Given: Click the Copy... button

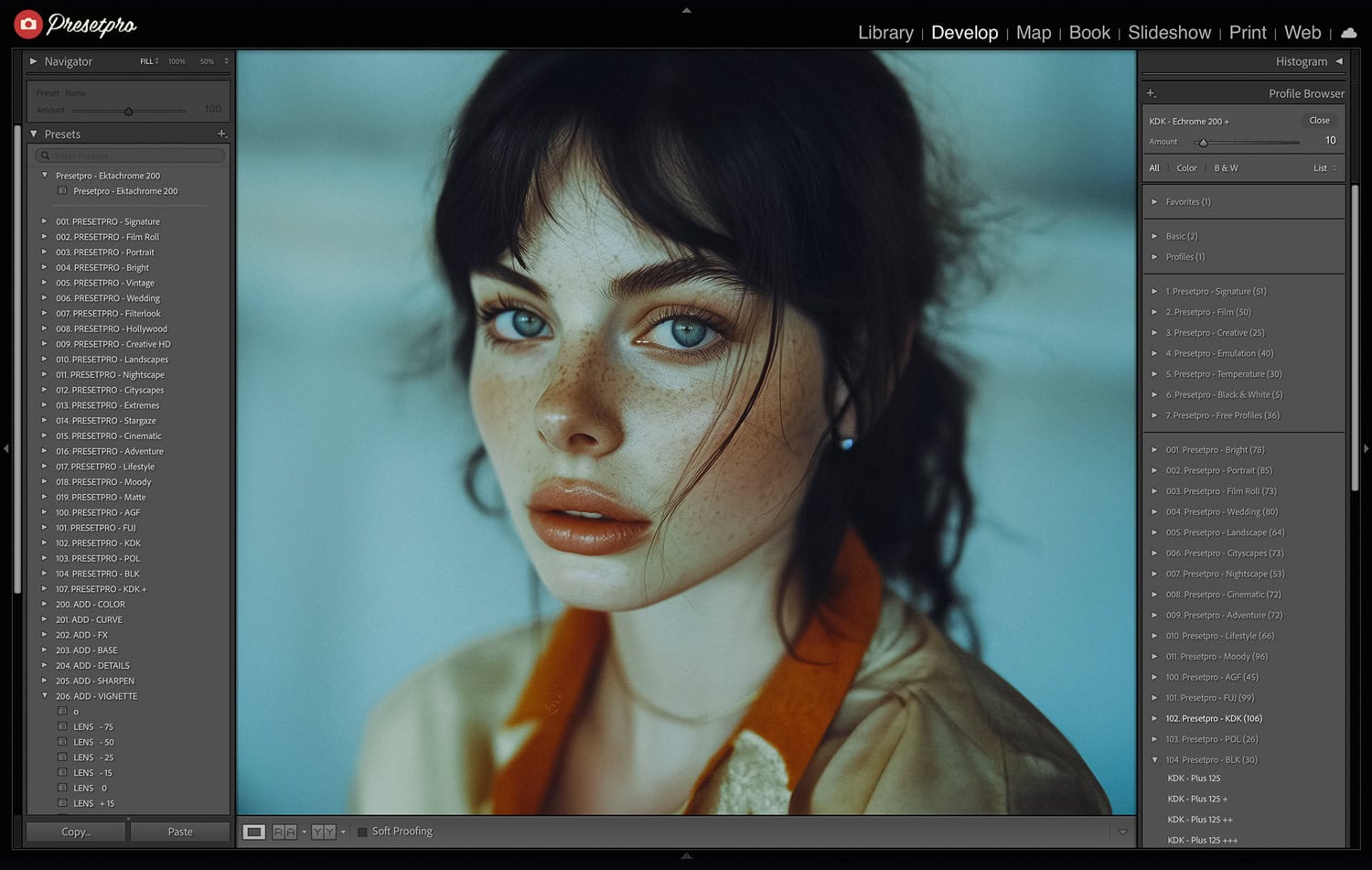Looking at the screenshot, I should [x=76, y=832].
